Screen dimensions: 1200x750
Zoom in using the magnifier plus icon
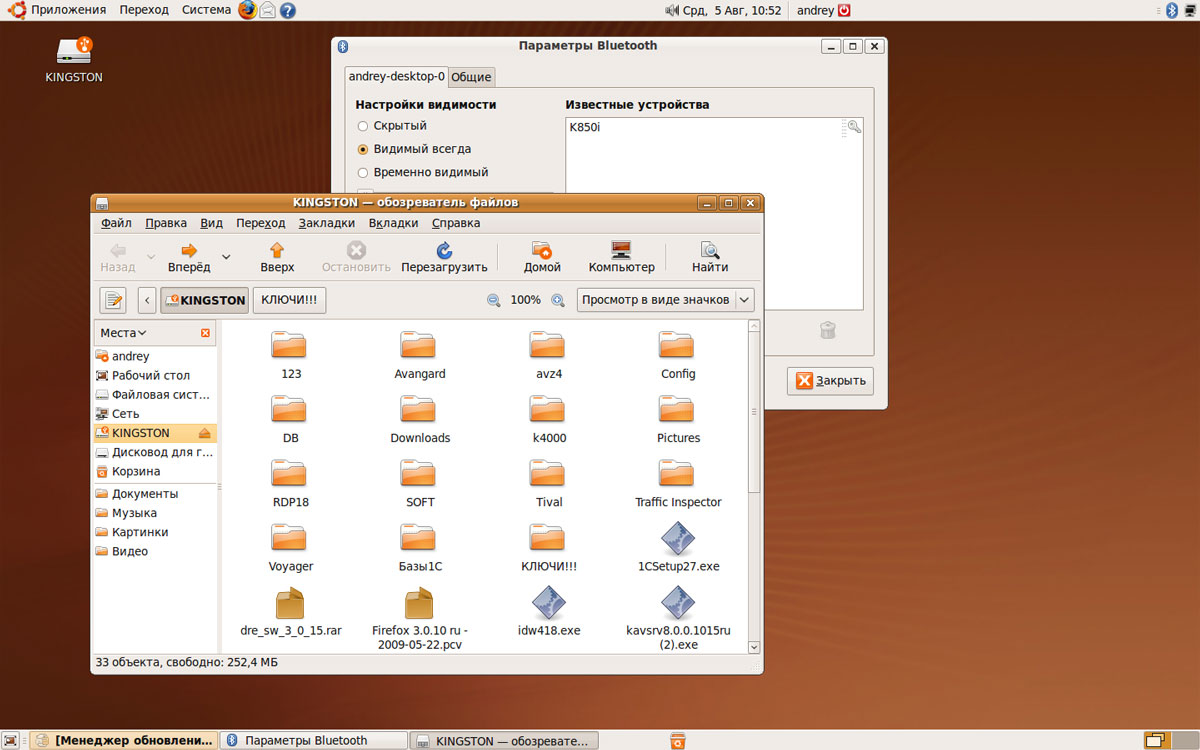(558, 300)
